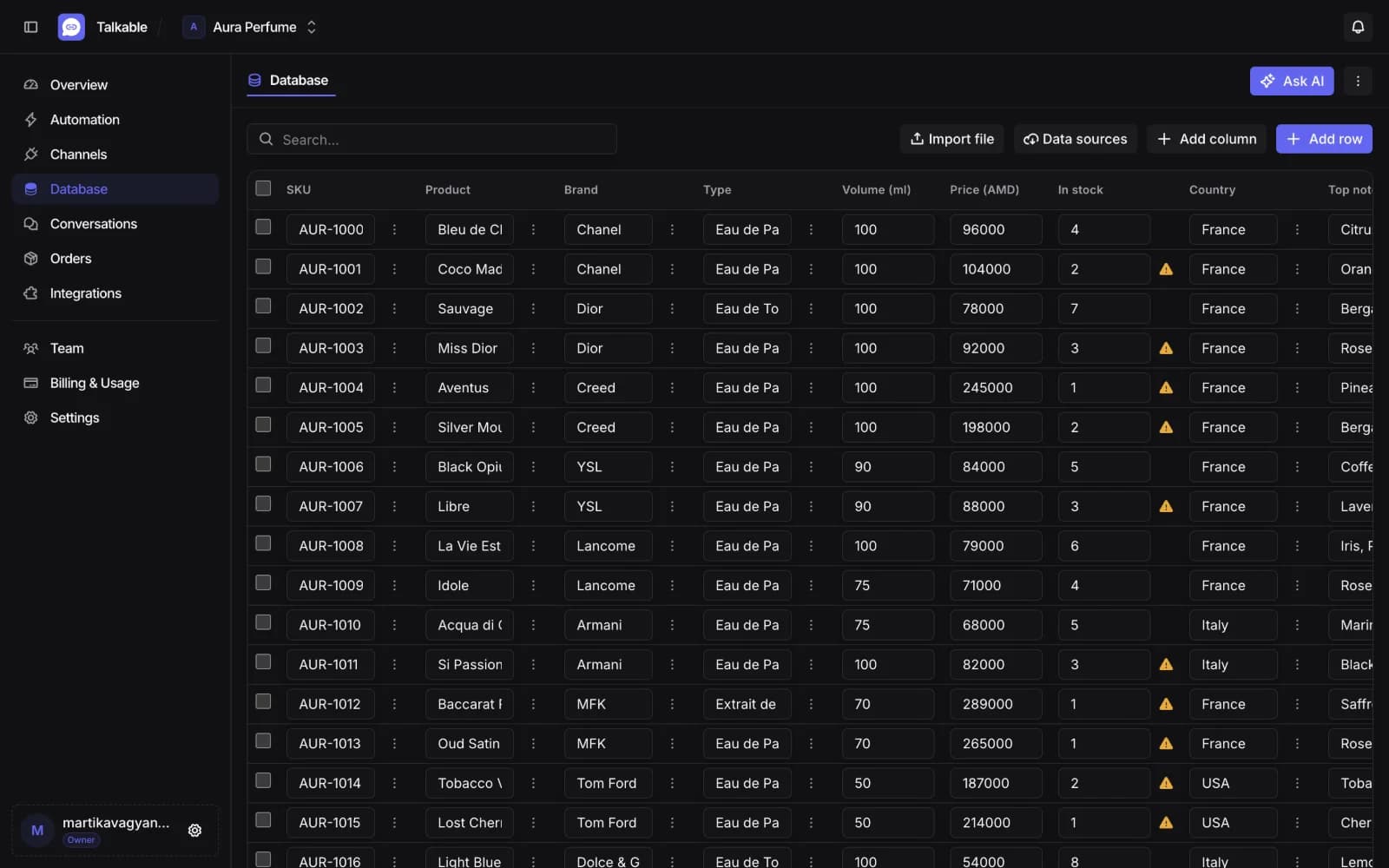This screenshot has height=868, width=1389.
Task: Open the Aura Perfume workspace switcher
Action: 251,27
